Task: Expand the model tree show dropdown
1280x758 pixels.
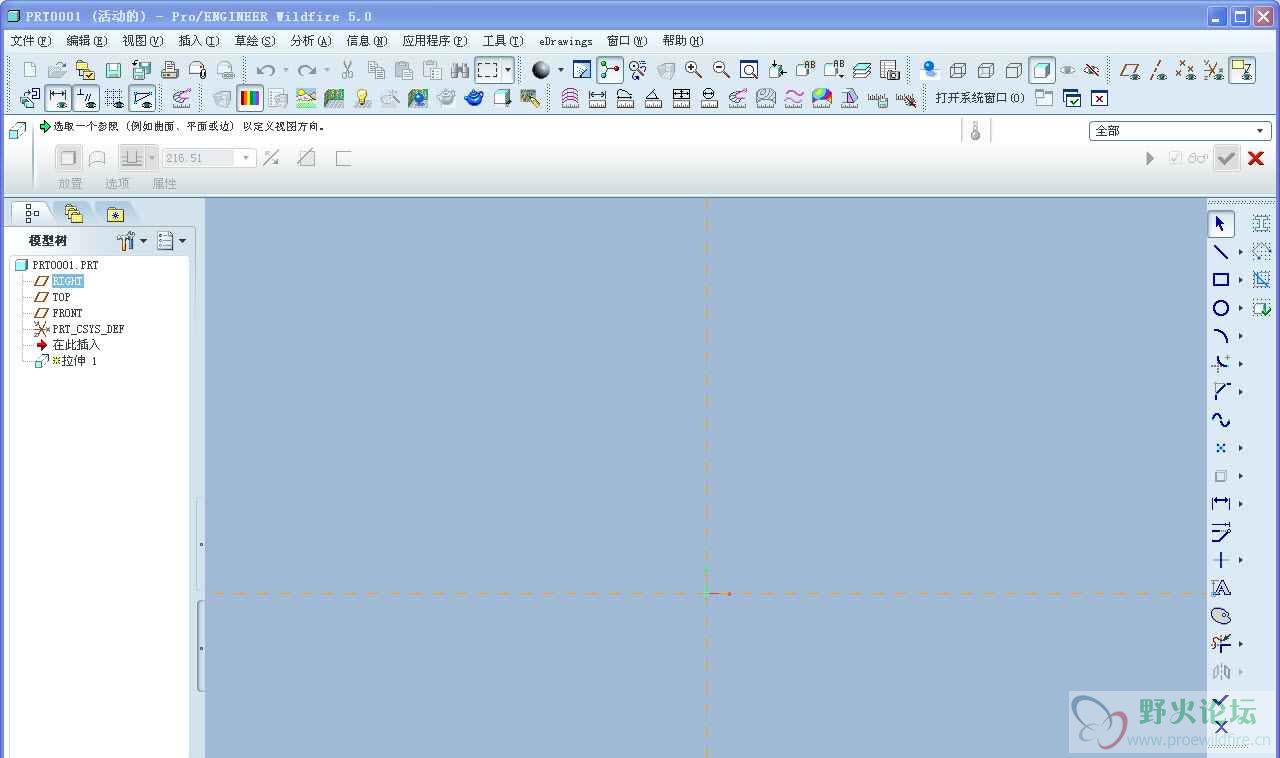Action: pyautogui.click(x=183, y=241)
